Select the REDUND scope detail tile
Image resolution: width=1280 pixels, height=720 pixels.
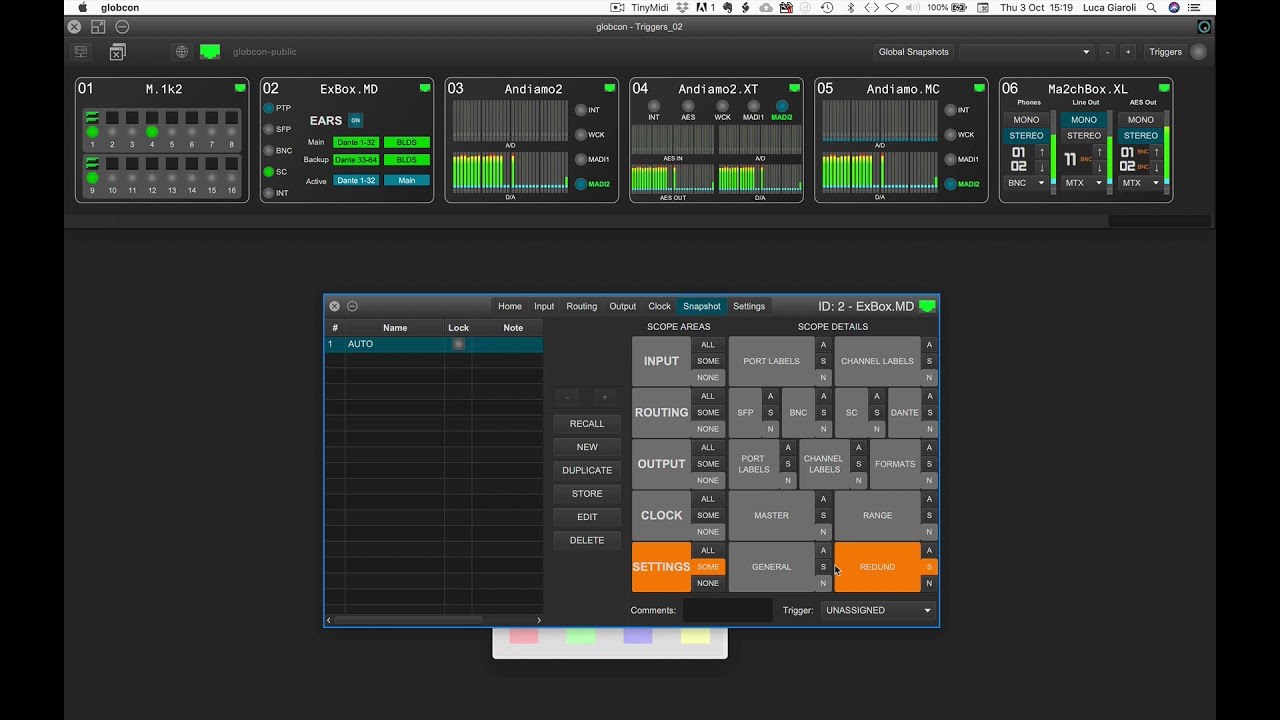877,567
